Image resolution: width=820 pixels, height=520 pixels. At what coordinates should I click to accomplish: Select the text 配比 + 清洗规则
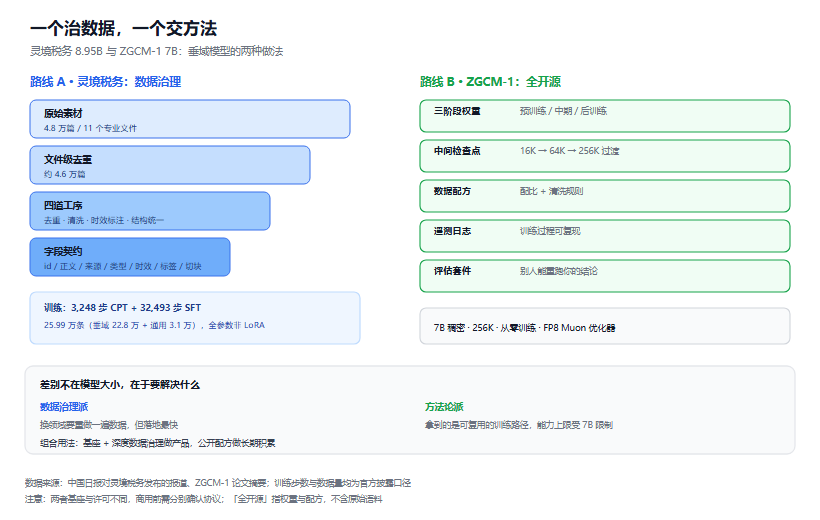point(551,191)
